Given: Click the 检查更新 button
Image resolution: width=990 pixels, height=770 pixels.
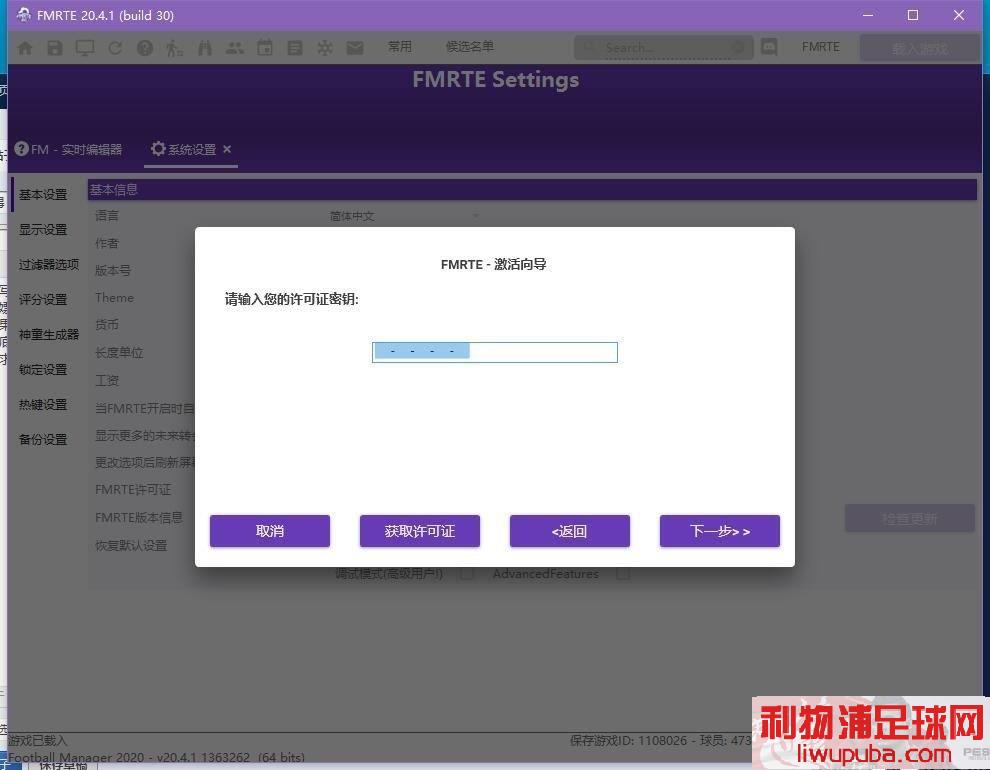Looking at the screenshot, I should (910, 518).
